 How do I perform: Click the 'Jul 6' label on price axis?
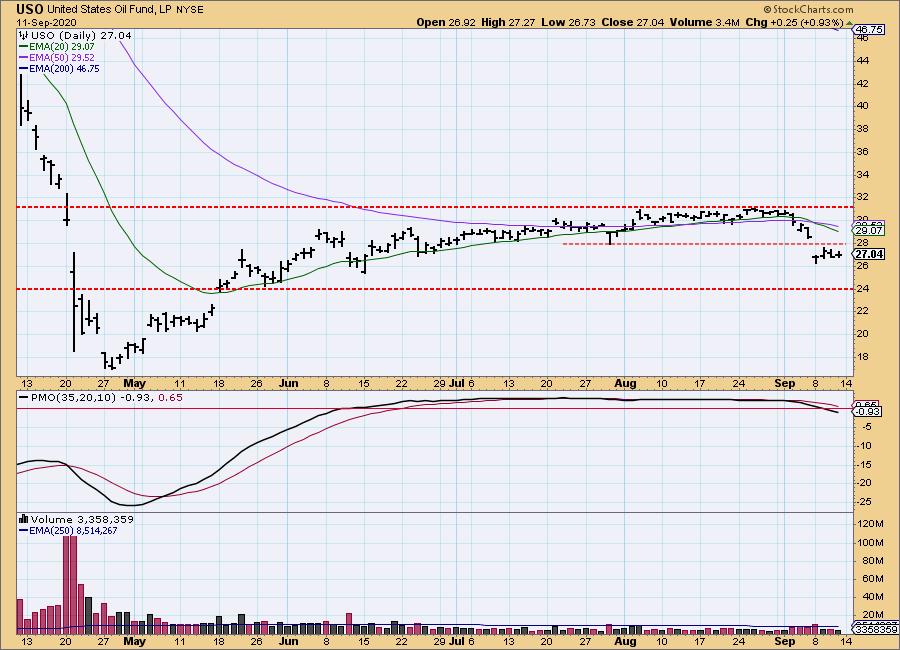[461, 383]
